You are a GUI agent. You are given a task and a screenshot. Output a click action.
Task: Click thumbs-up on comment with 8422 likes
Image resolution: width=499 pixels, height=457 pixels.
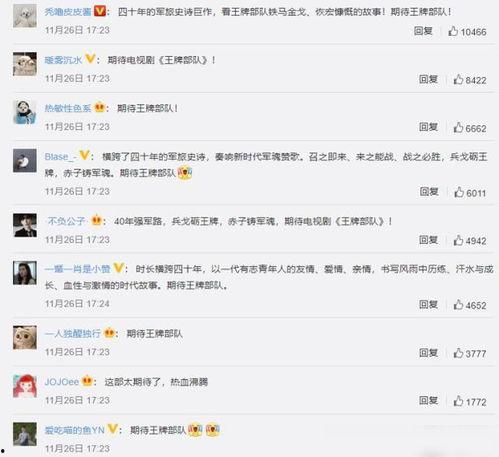(x=458, y=79)
